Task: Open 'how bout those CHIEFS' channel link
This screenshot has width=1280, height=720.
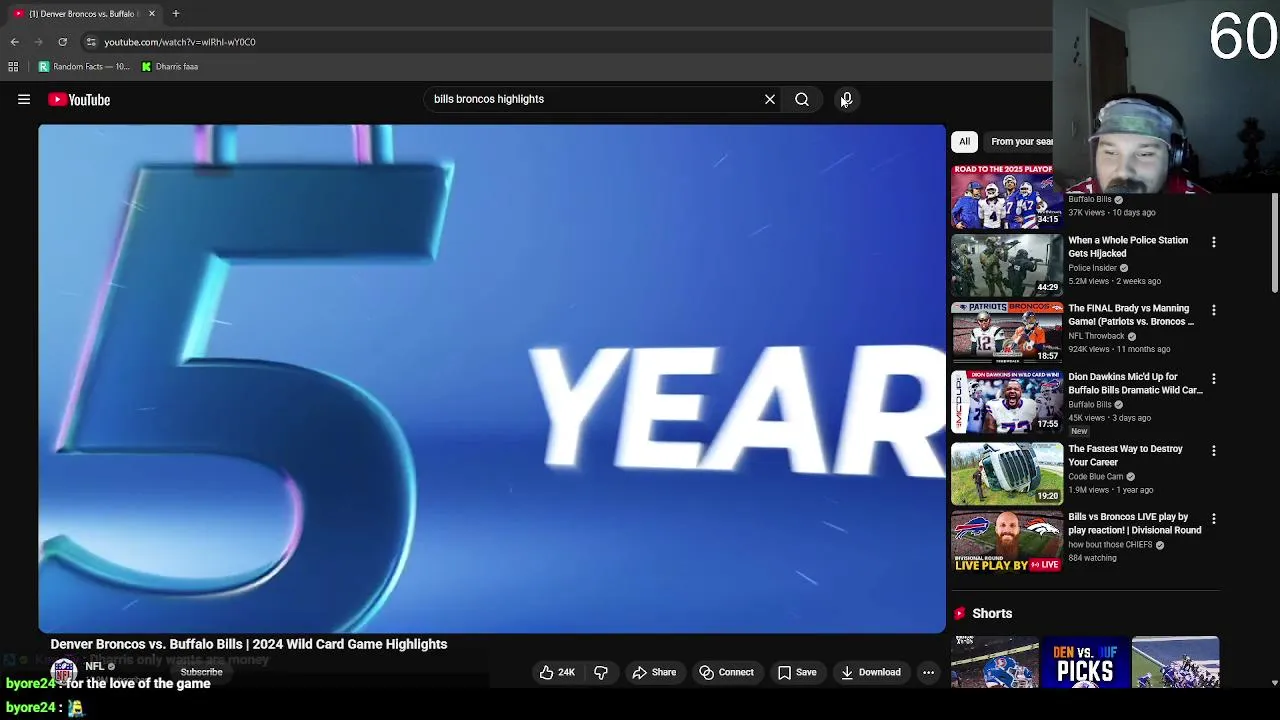Action: tap(1110, 545)
